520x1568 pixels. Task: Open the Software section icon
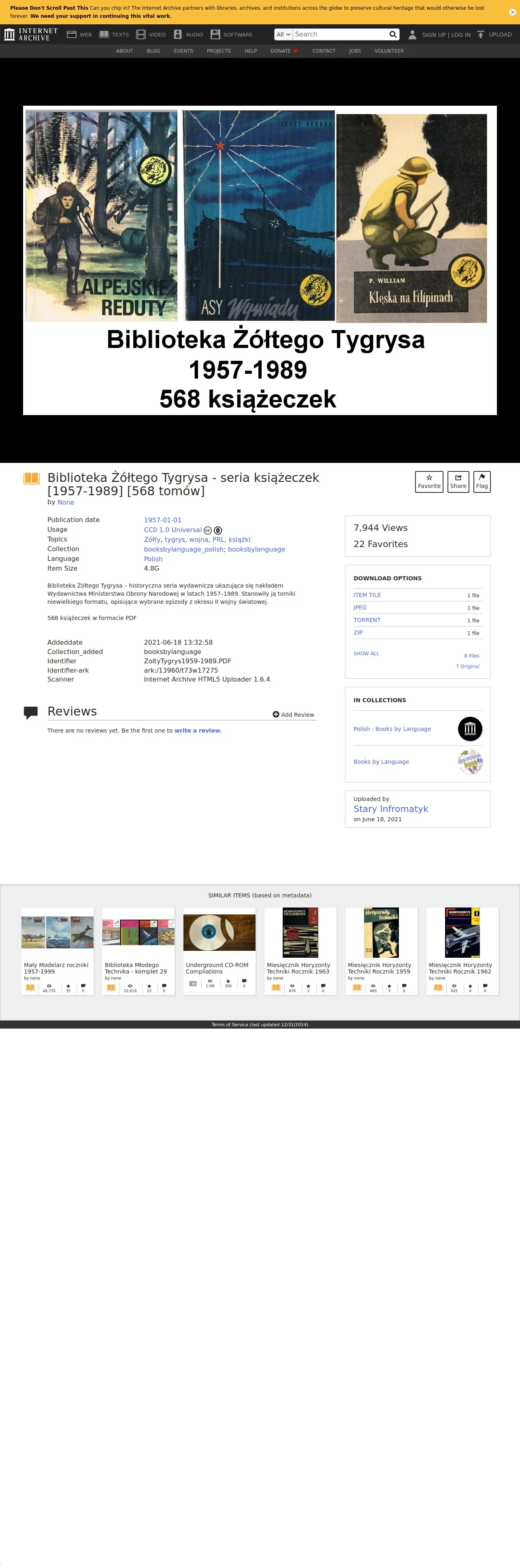tap(215, 35)
